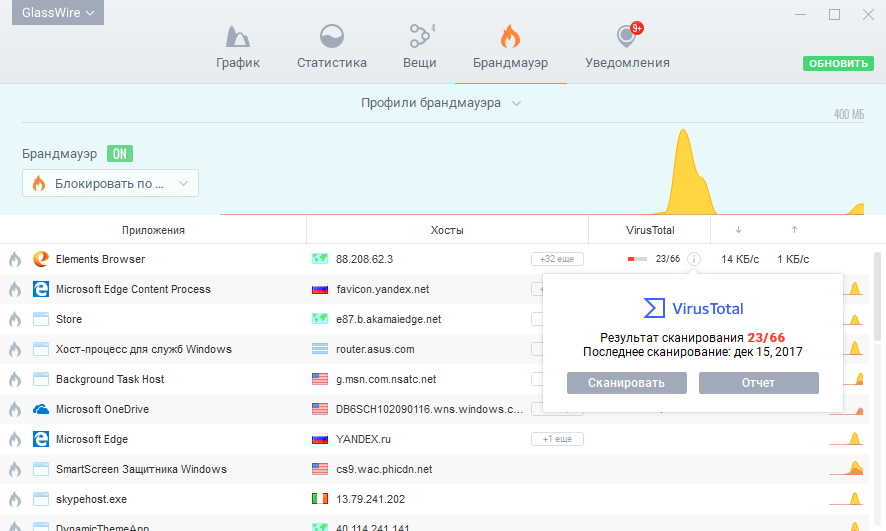Open the Блокировать по... mode dropdown
This screenshot has height=531, width=886.
click(x=110, y=184)
